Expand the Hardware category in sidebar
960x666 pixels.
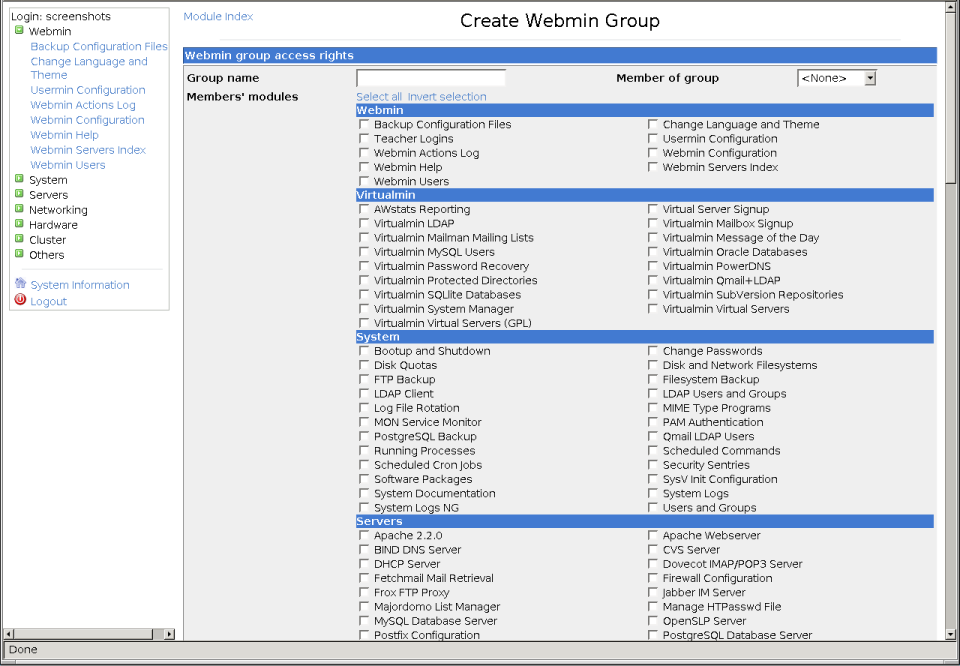tap(19, 223)
